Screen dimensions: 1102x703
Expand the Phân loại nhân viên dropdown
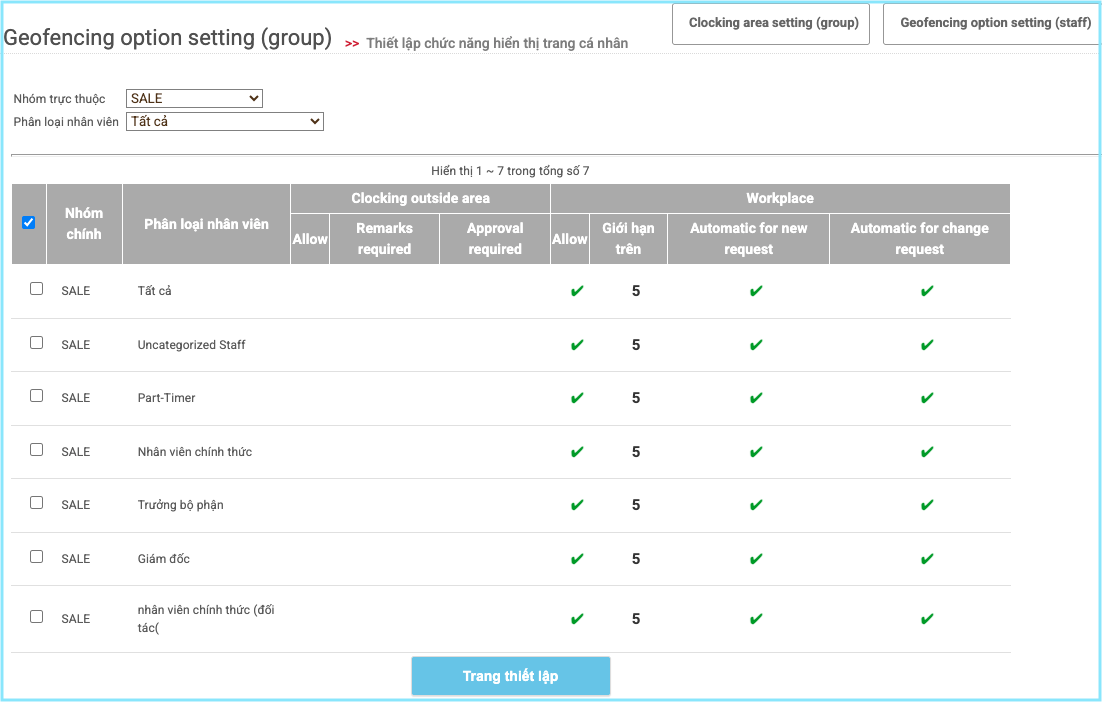tap(225, 122)
